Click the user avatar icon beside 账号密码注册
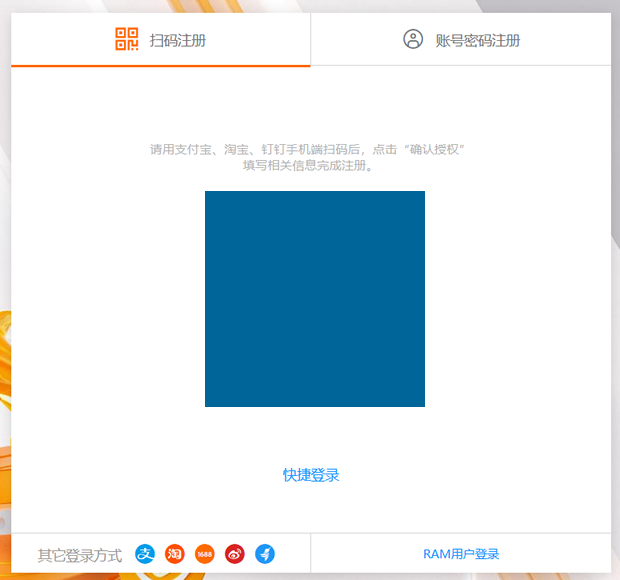This screenshot has height=580, width=620. [x=413, y=39]
